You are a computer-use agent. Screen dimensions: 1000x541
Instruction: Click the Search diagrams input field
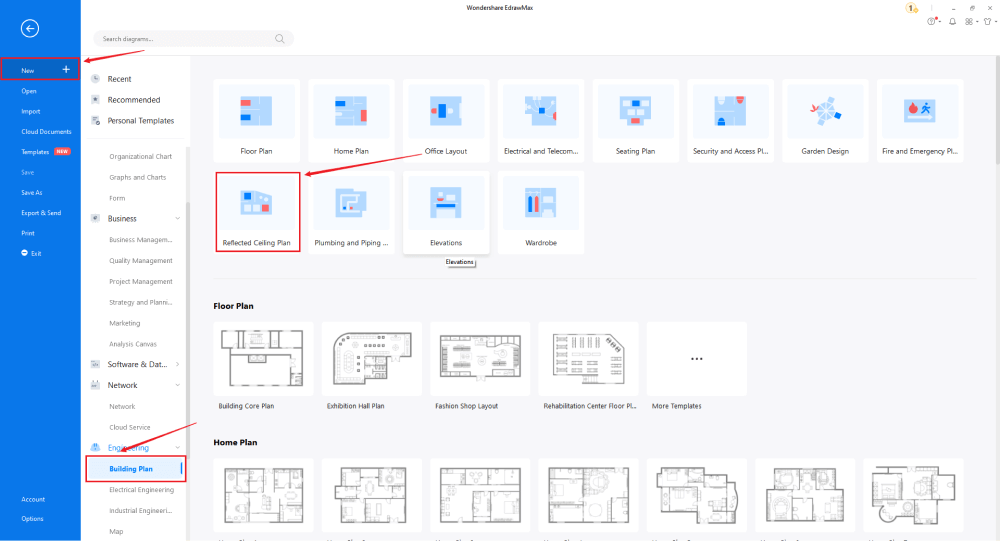coord(193,39)
